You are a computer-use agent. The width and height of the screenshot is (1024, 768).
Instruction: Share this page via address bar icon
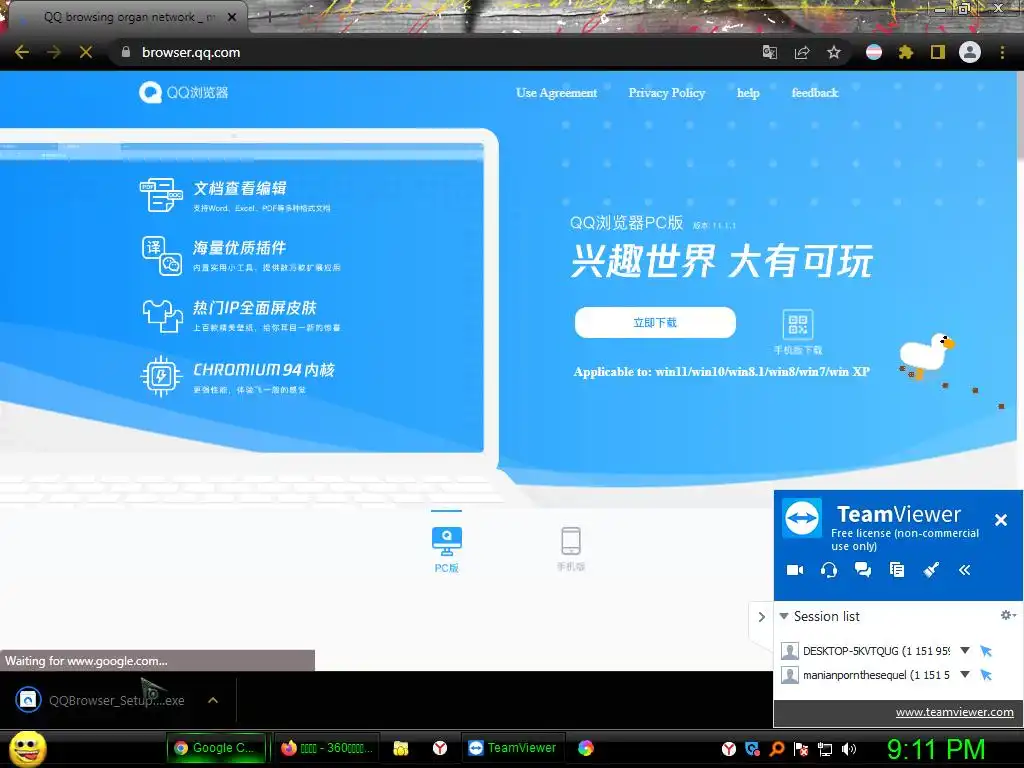coord(802,52)
